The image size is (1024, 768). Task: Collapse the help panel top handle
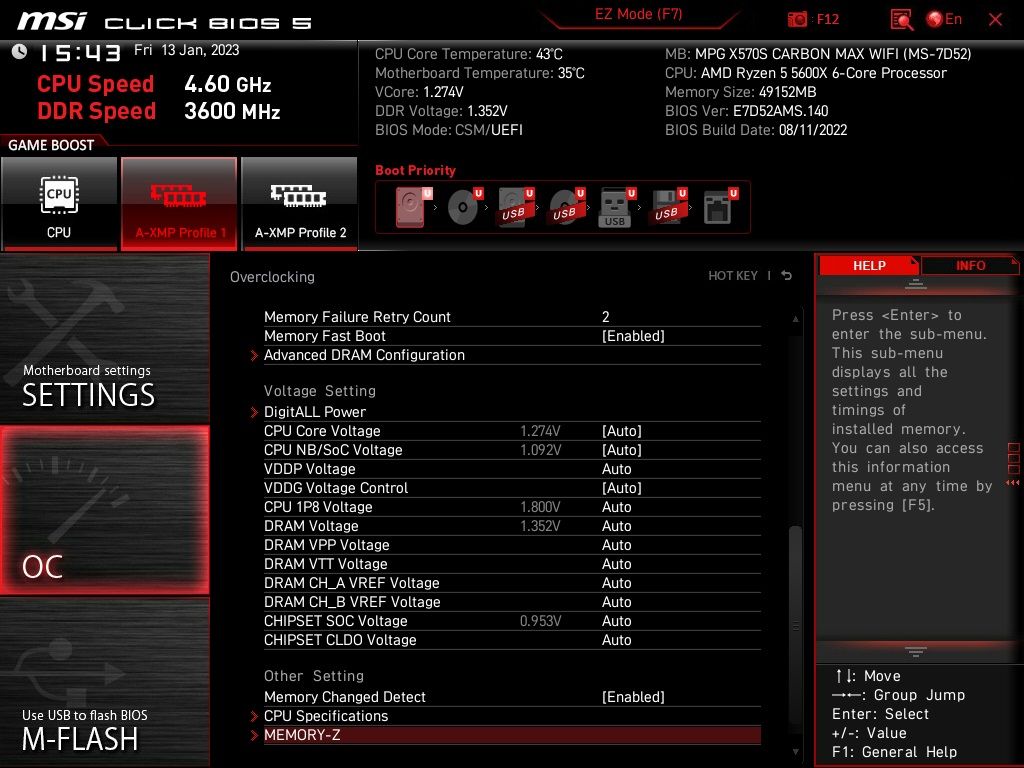916,284
